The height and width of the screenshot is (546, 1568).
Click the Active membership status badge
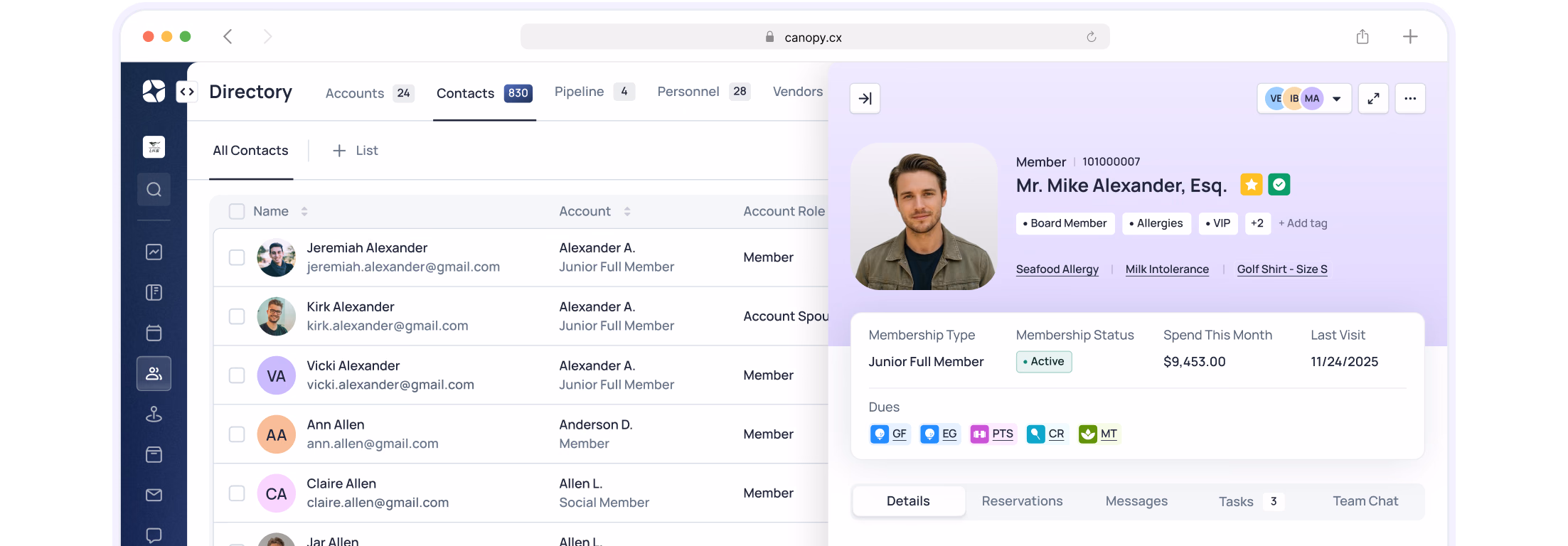(1043, 362)
